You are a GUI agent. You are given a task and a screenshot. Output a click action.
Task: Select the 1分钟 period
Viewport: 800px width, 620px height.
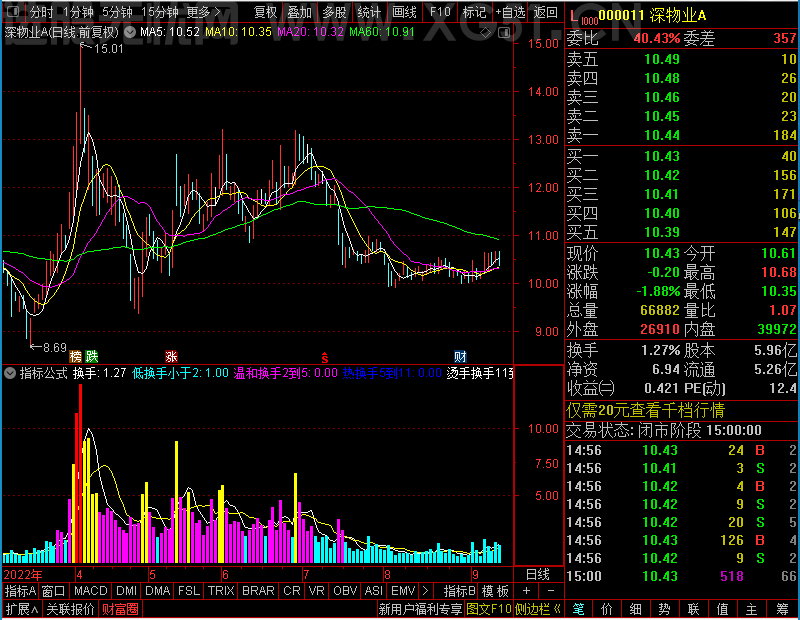click(x=78, y=12)
